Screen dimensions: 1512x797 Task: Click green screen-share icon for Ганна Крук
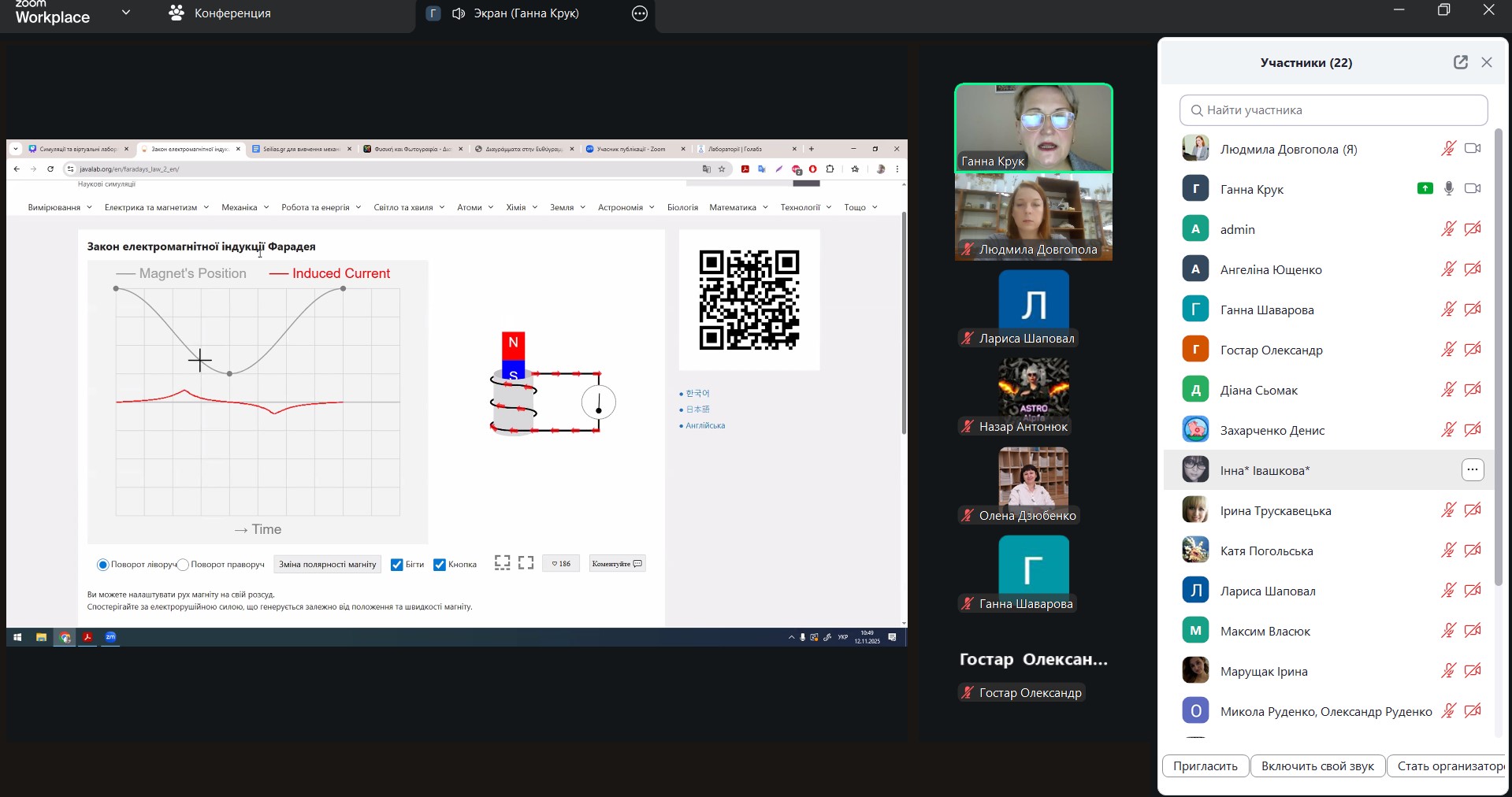coord(1425,189)
